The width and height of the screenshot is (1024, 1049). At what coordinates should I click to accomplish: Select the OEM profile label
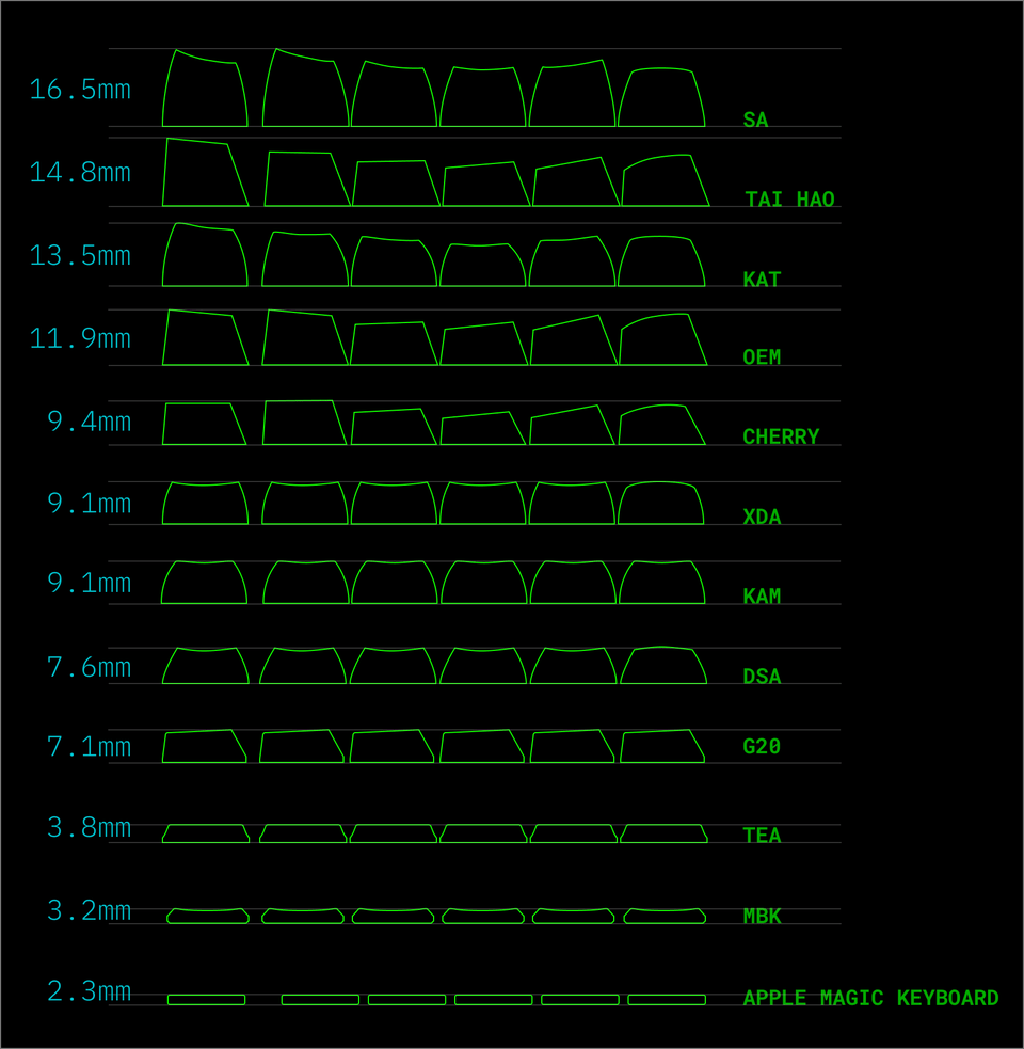coord(762,357)
